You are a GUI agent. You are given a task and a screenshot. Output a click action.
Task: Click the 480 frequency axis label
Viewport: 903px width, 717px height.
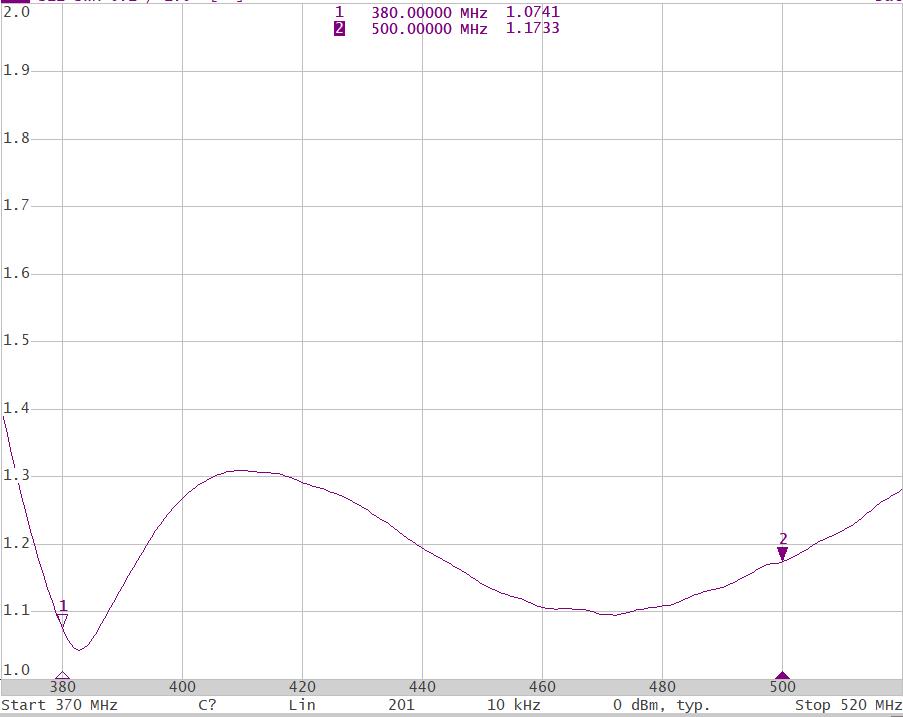(x=662, y=686)
